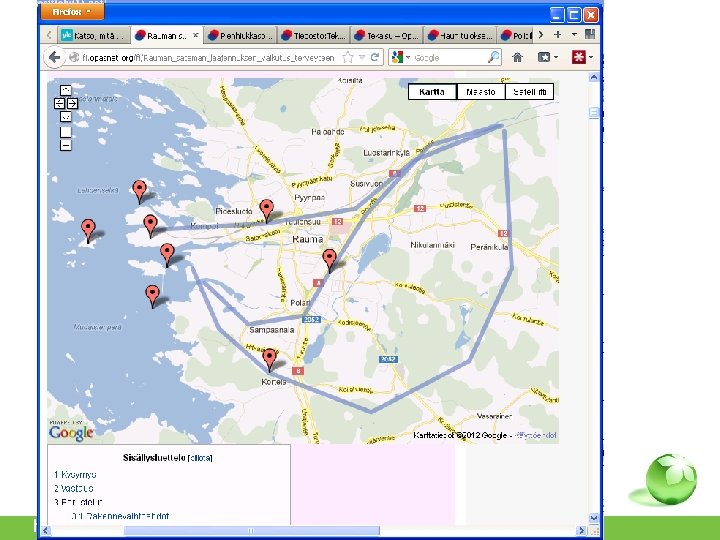Open the map terms of use link
Screen dimensions: 720x540
pos(536,435)
